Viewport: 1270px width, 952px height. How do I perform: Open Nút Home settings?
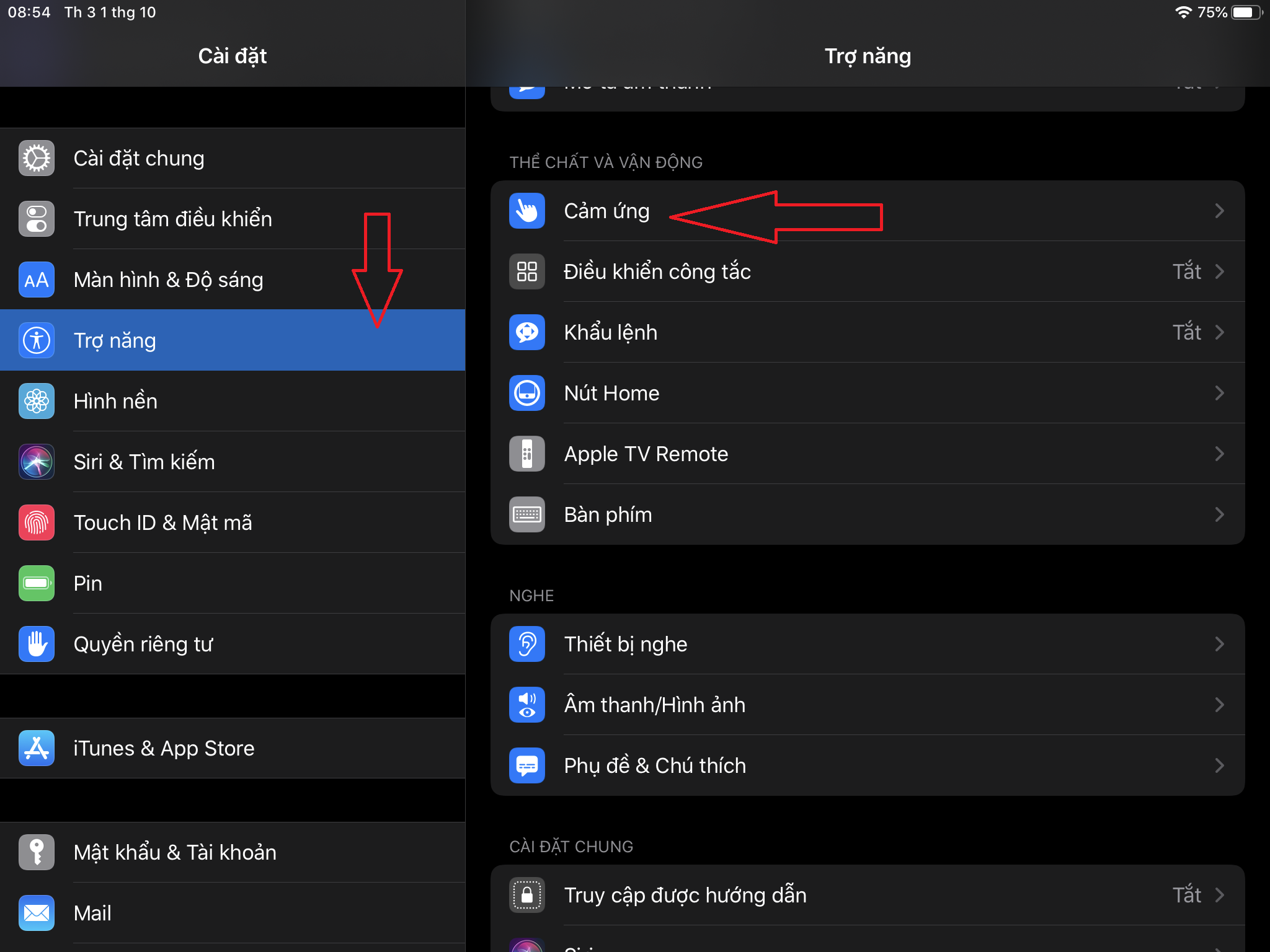coord(868,393)
